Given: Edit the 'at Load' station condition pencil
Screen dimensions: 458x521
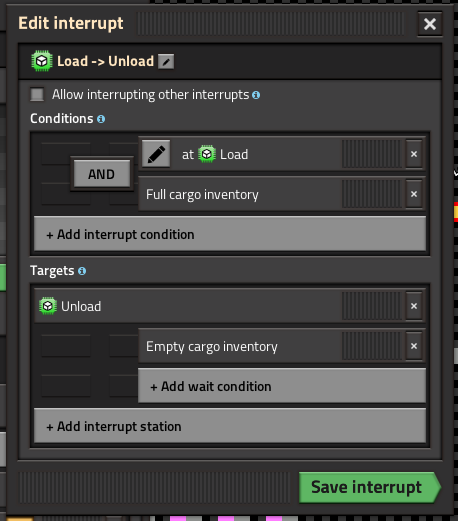Looking at the screenshot, I should click(x=156, y=154).
